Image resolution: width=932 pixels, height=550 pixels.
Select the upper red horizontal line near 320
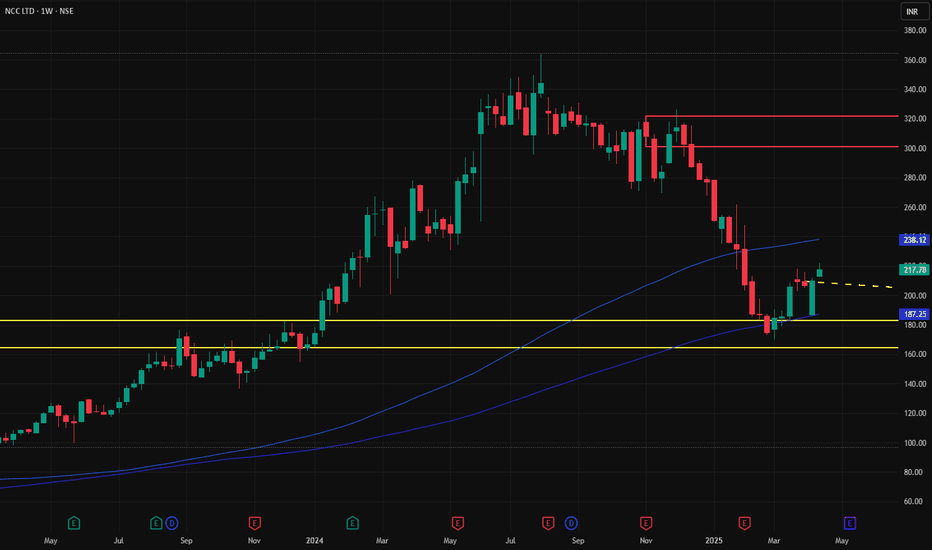coord(773,116)
